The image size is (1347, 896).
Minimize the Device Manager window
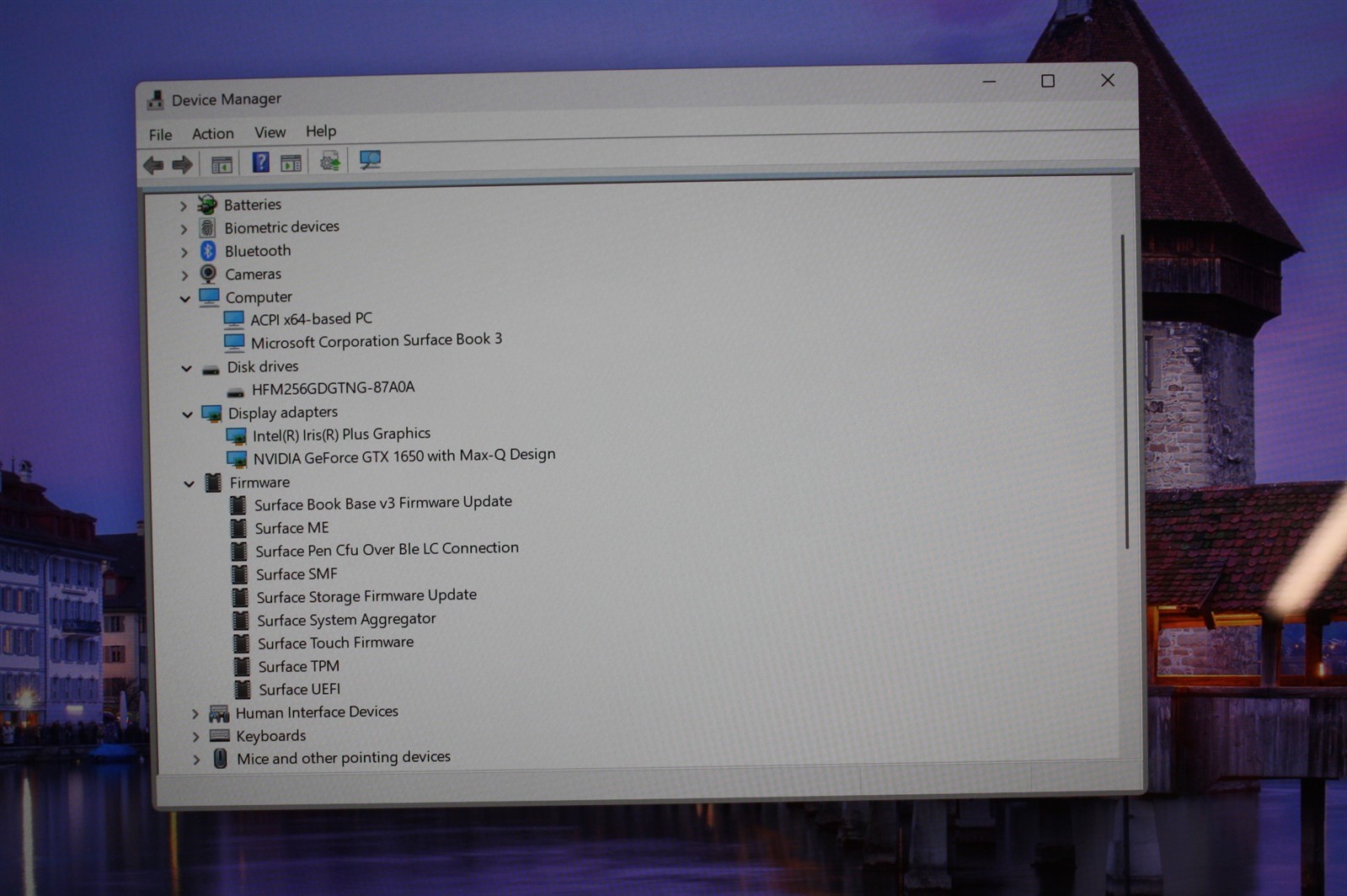click(x=989, y=83)
